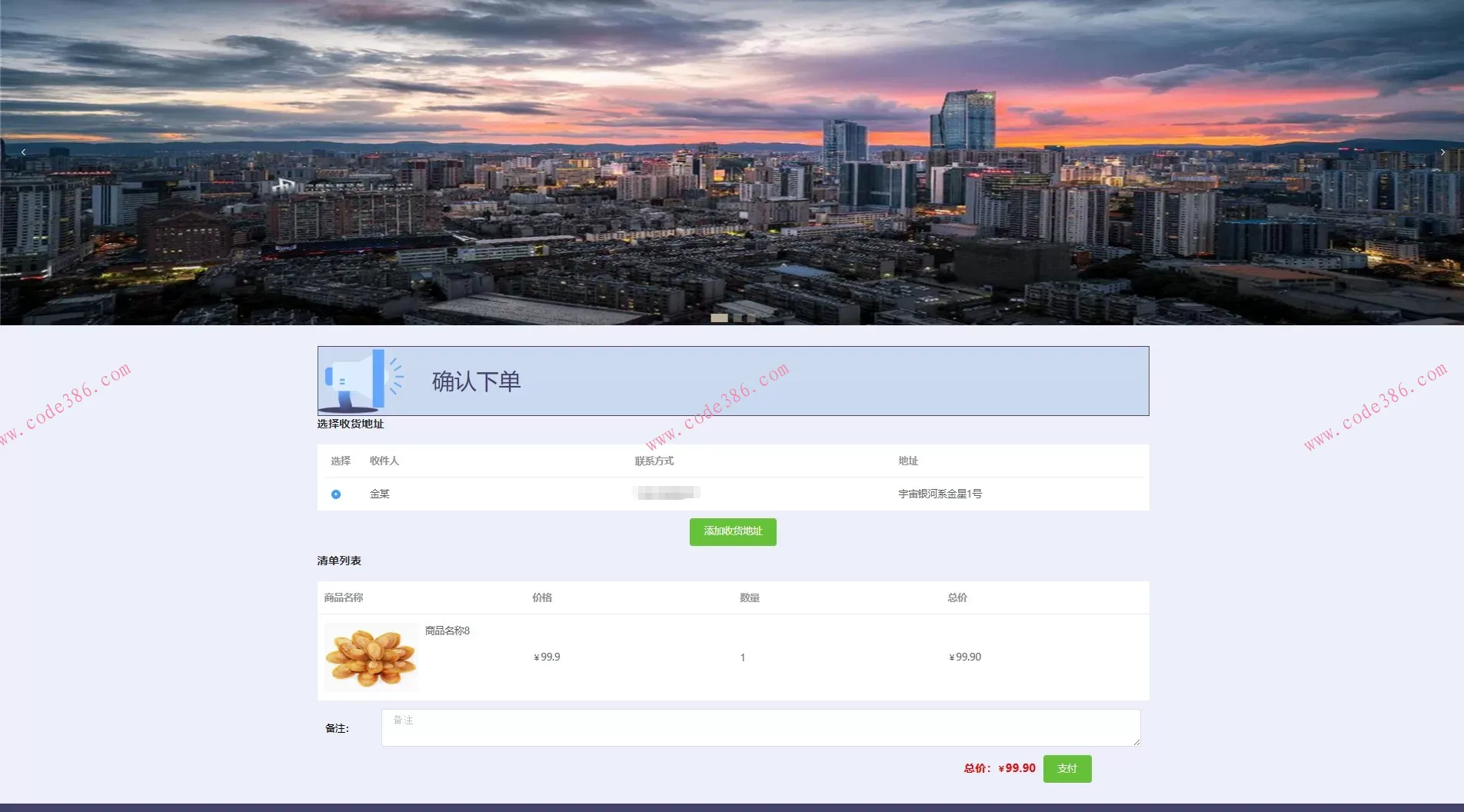Select the radio button for recipient 金某
Screen dimensions: 1464x812
[x=336, y=493]
